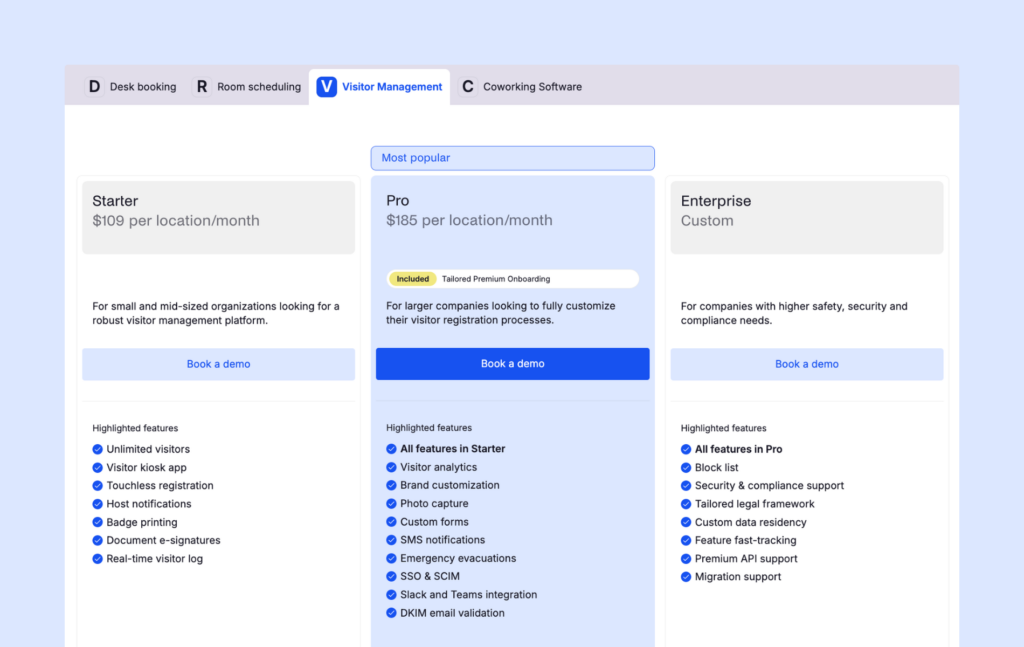Click checkmark icon next to Visitor analytics
Image resolution: width=1024 pixels, height=647 pixels.
392,467
